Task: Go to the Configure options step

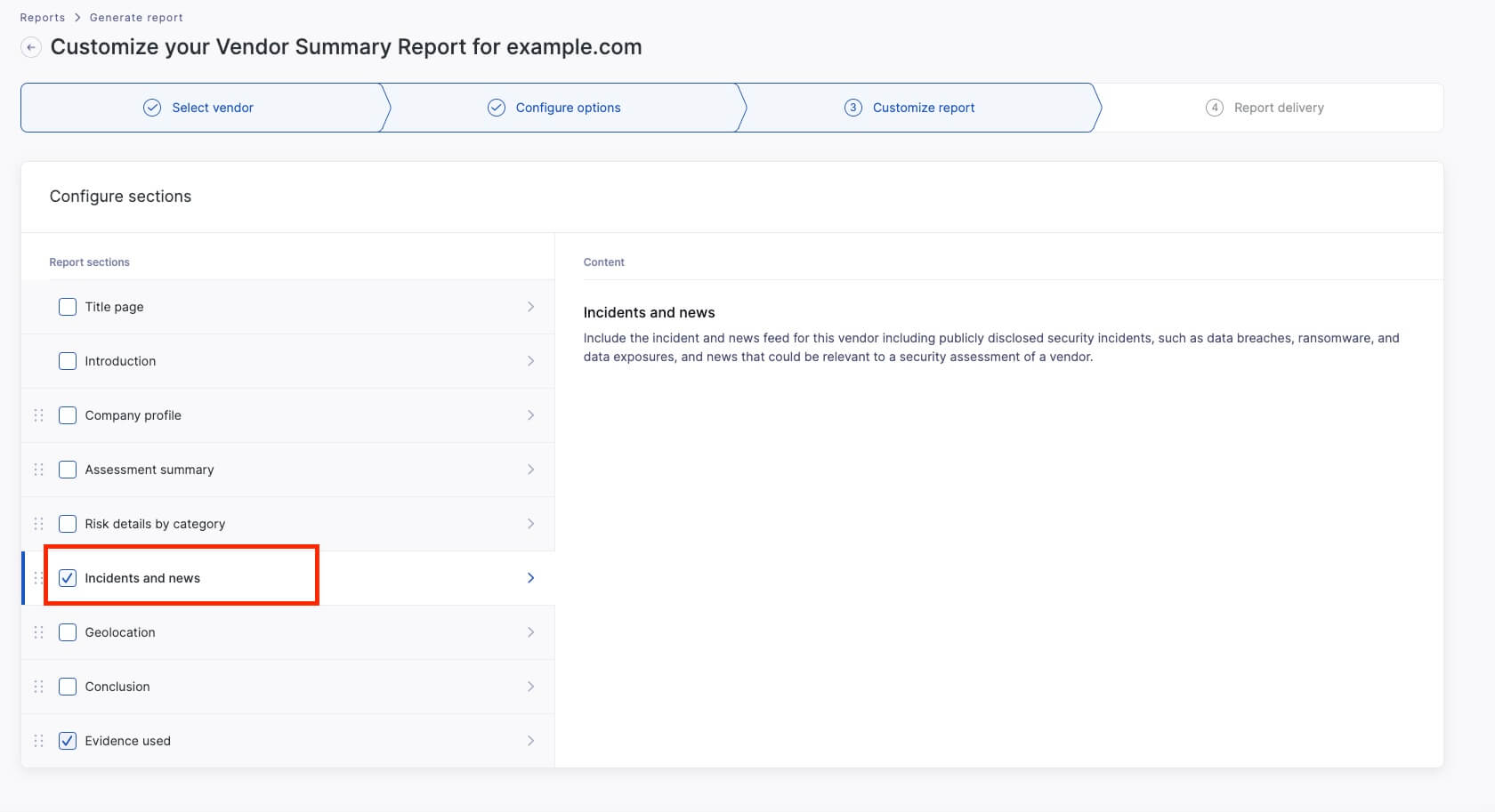Action: [566, 108]
